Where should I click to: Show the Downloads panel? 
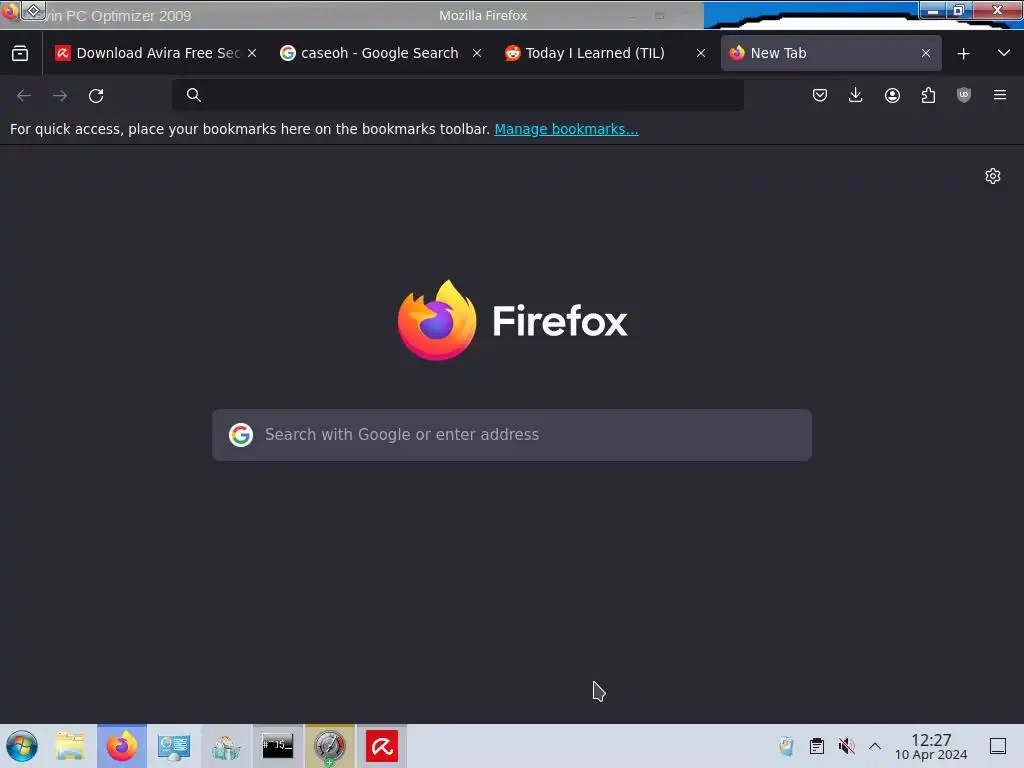coord(856,95)
